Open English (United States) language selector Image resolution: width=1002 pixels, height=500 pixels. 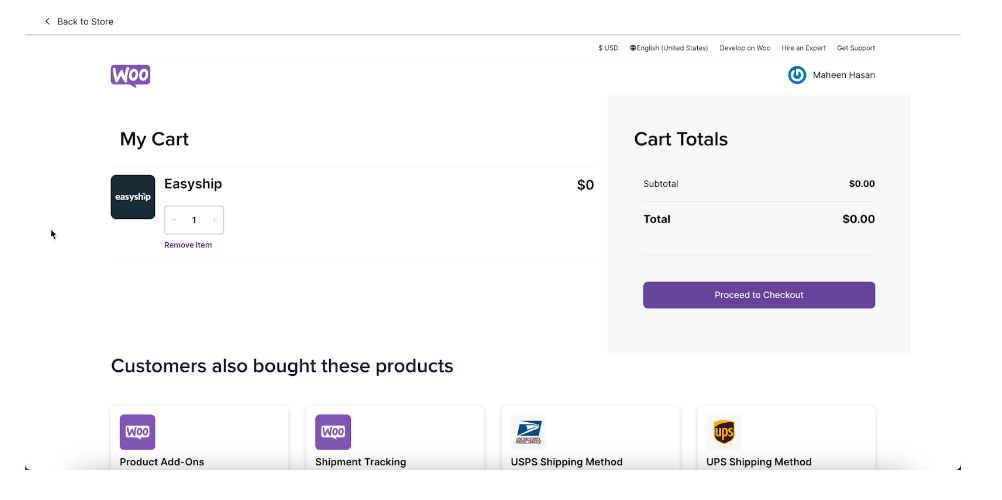point(672,48)
